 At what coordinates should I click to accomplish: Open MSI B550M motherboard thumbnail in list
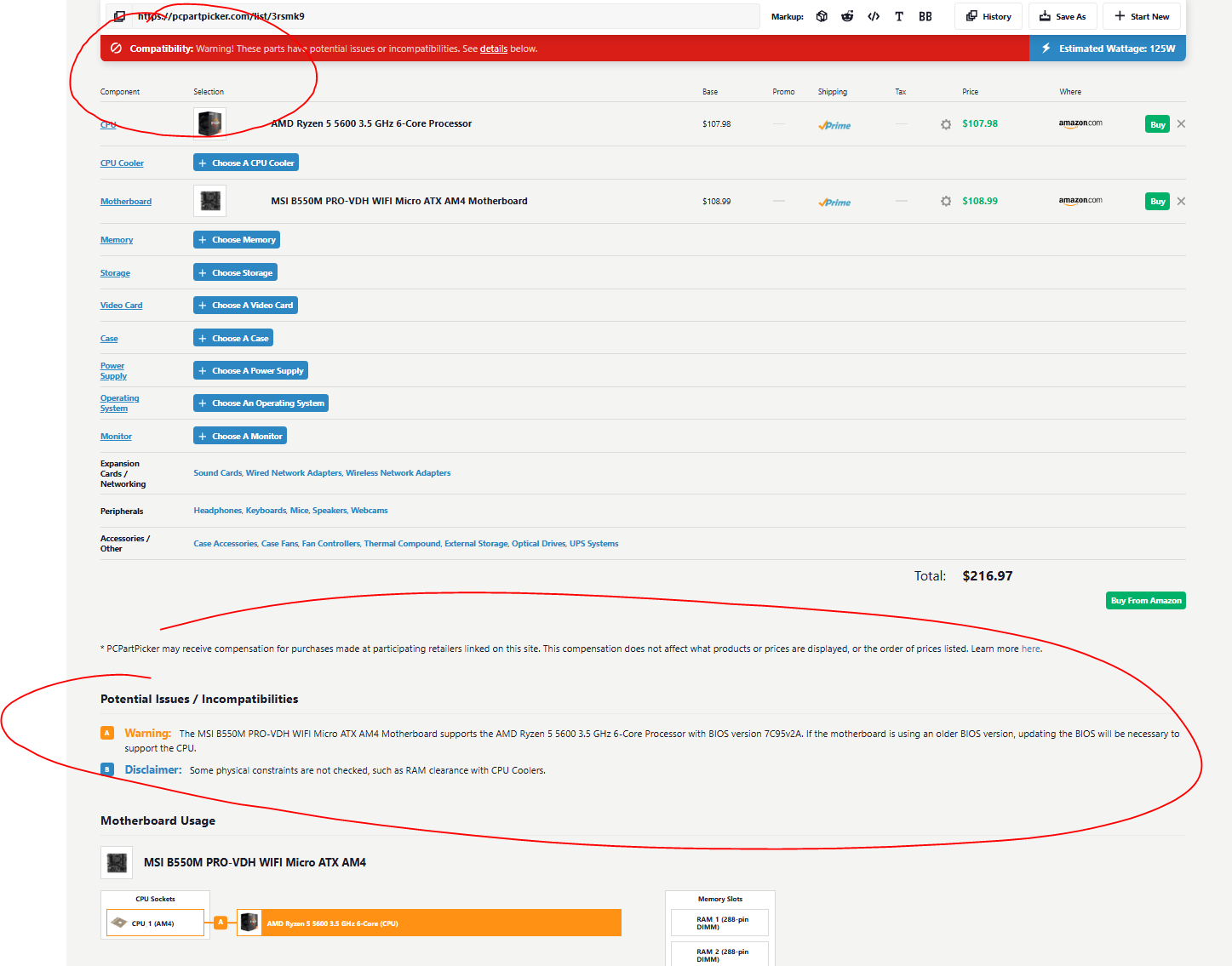click(x=209, y=201)
